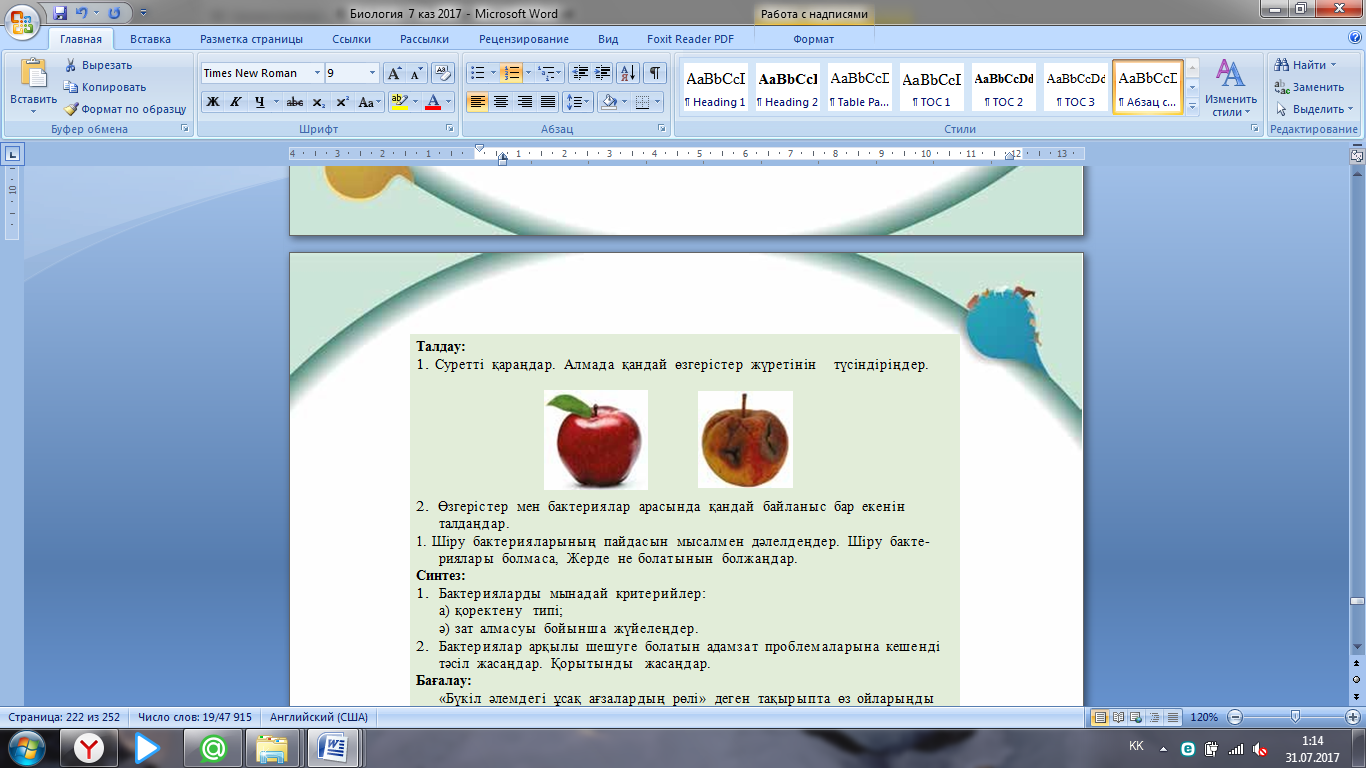
Task: Switch to the Foxit Reader PDF tab
Action: 690,39
